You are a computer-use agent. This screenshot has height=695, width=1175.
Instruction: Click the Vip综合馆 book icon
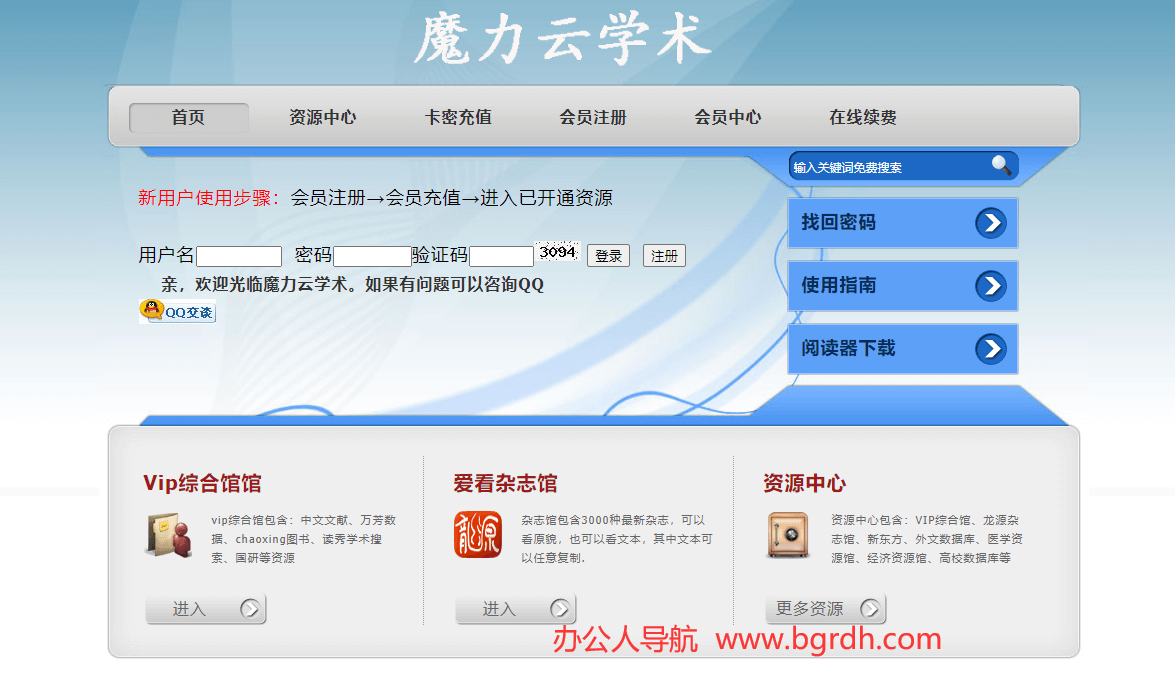pos(169,535)
